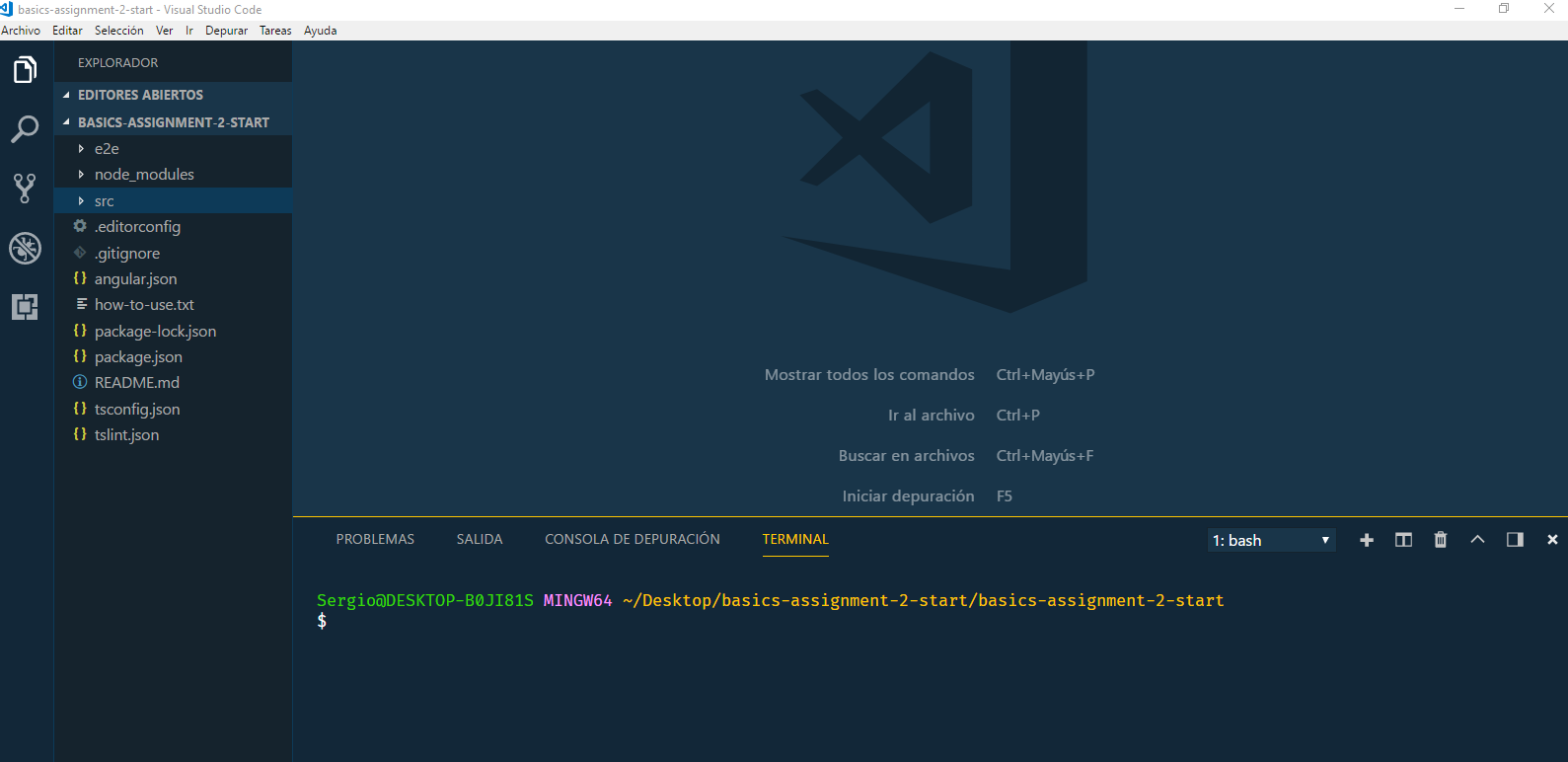
Task: Switch to the SALIDA tab
Action: coord(480,539)
